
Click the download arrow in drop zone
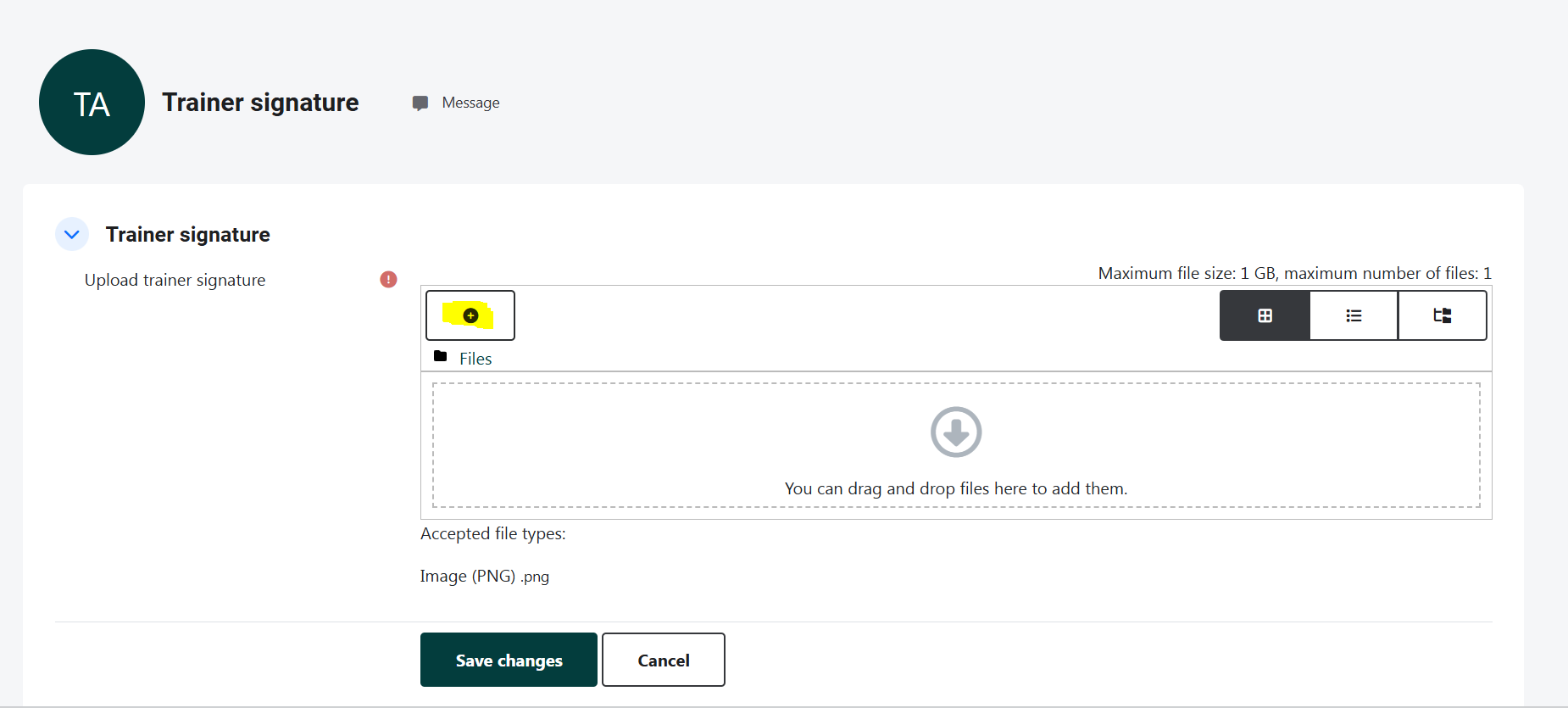pos(955,432)
